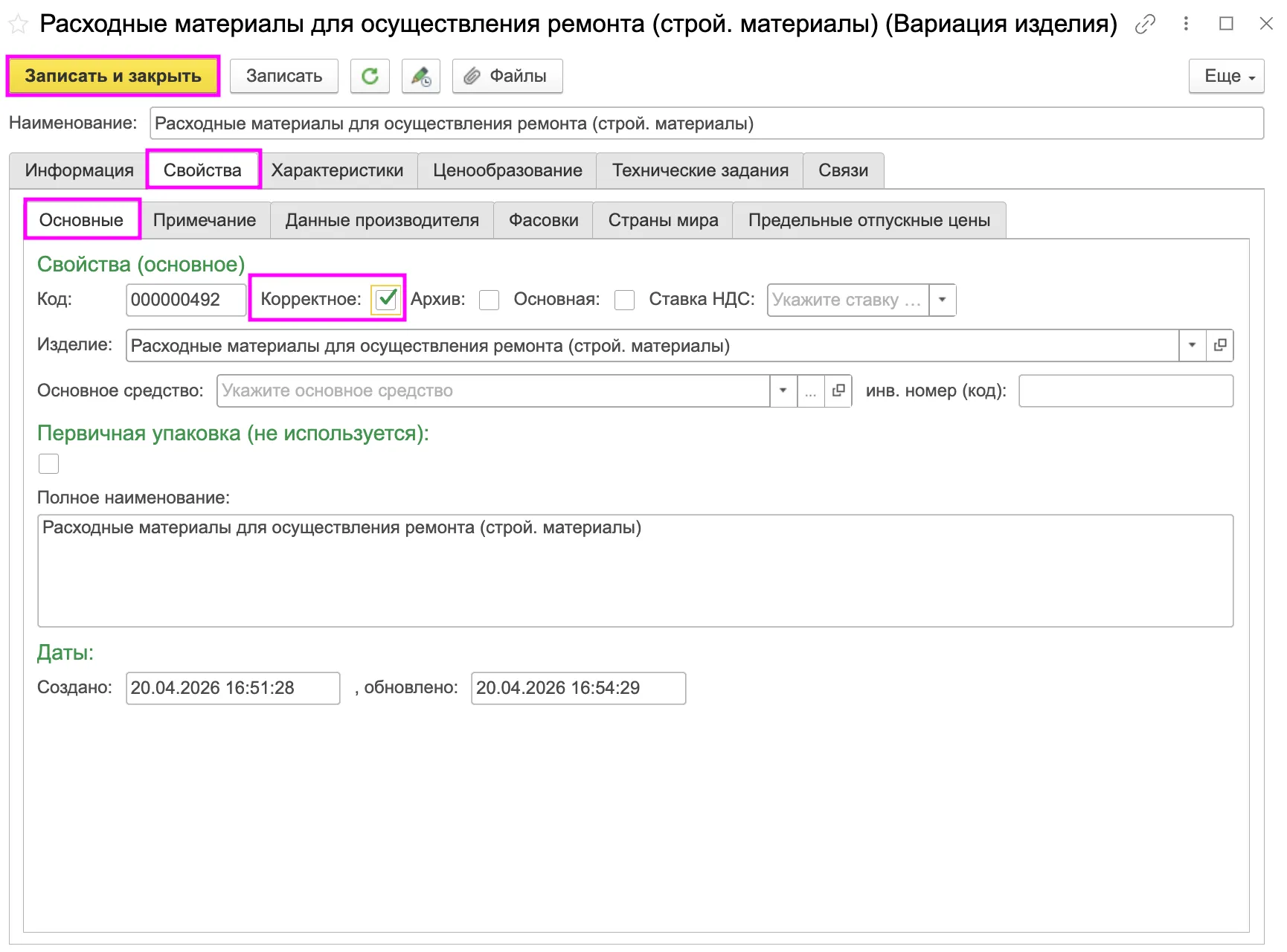Copy link to this item icon
1287x952 pixels.
(1145, 25)
